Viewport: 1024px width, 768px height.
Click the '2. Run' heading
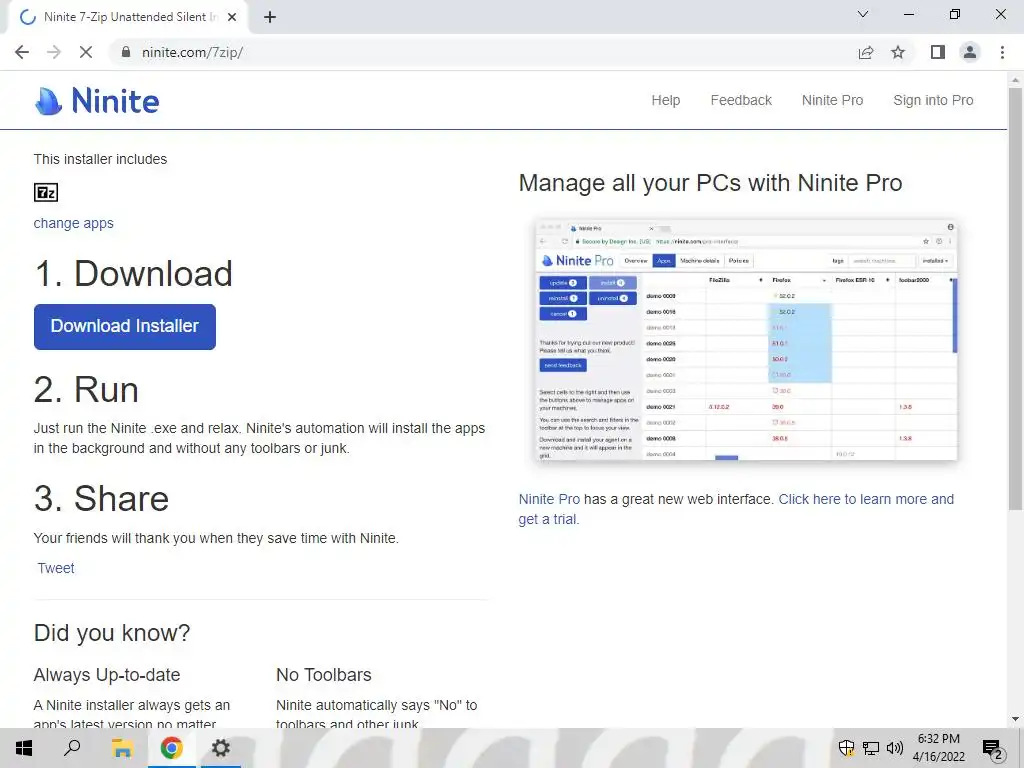(86, 390)
